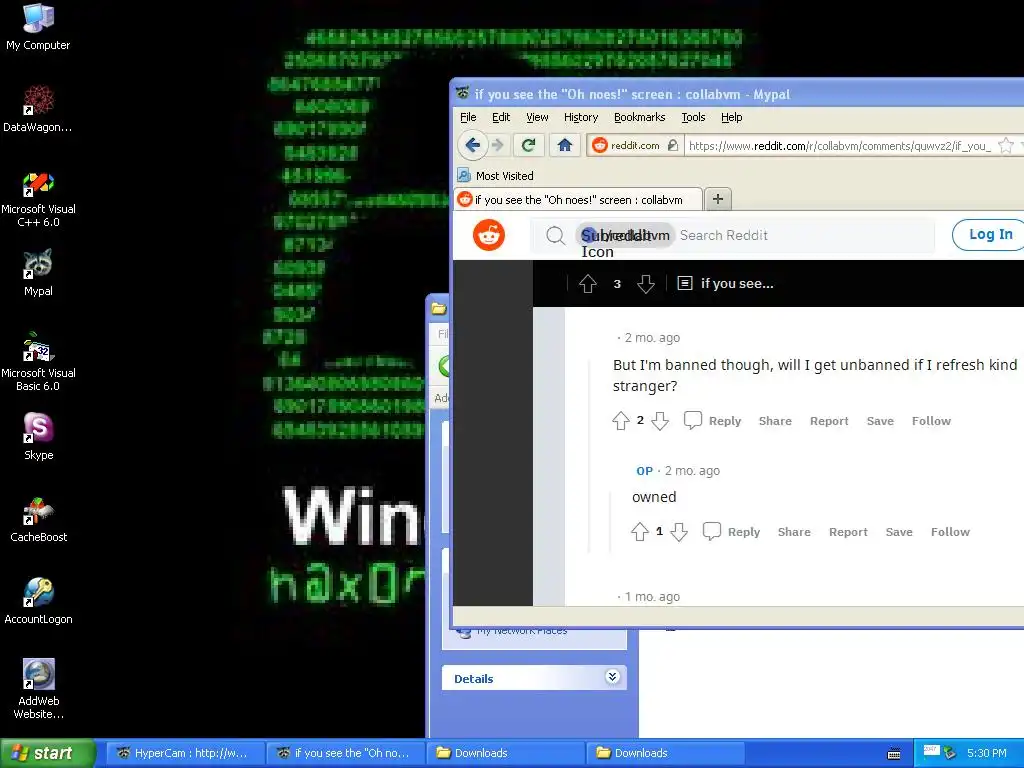This screenshot has width=1024, height=768.
Task: Open Microsoft Visual C++ 6.0 shortcut
Action: point(38,198)
